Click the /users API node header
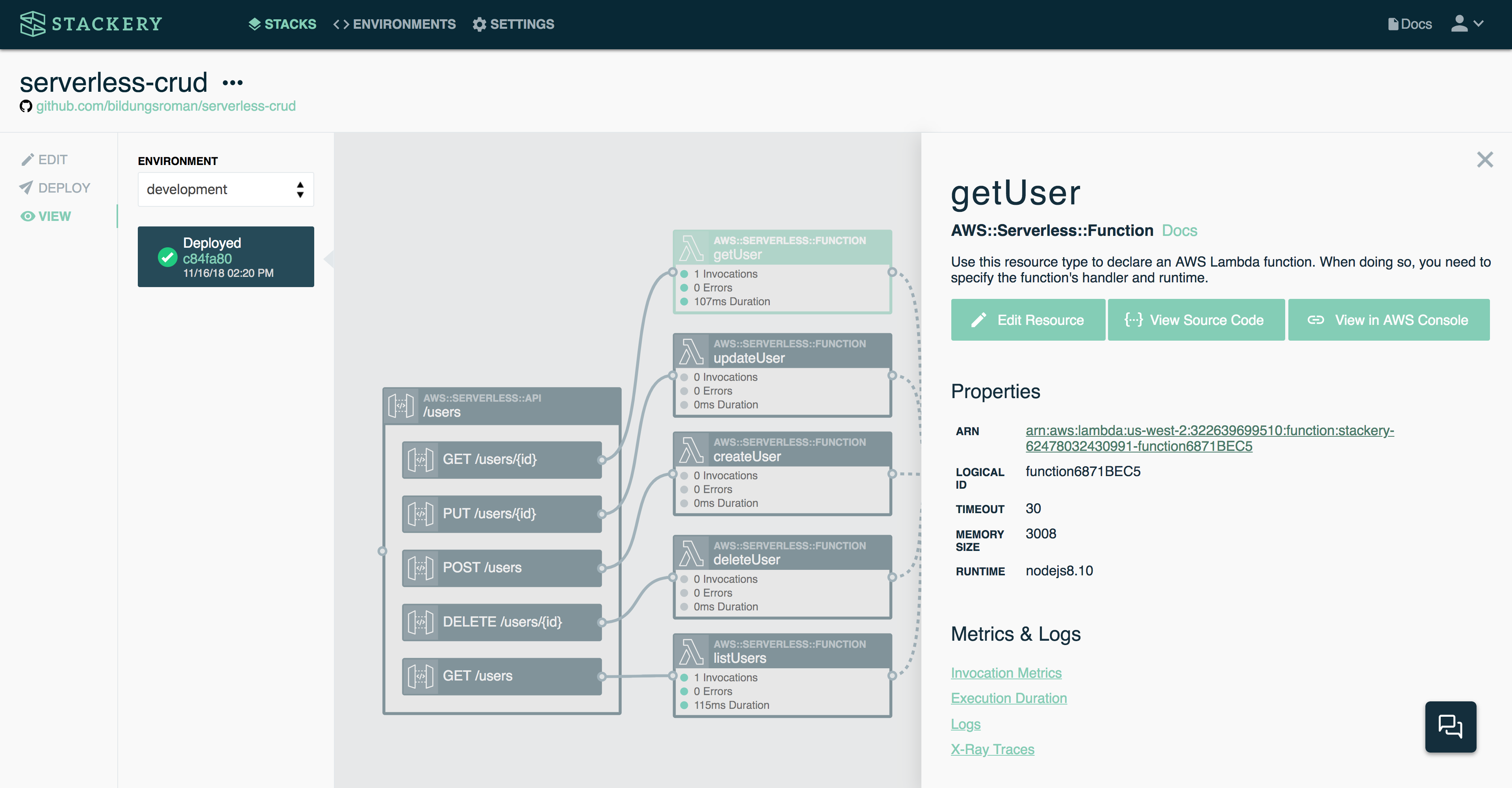 tap(502, 406)
